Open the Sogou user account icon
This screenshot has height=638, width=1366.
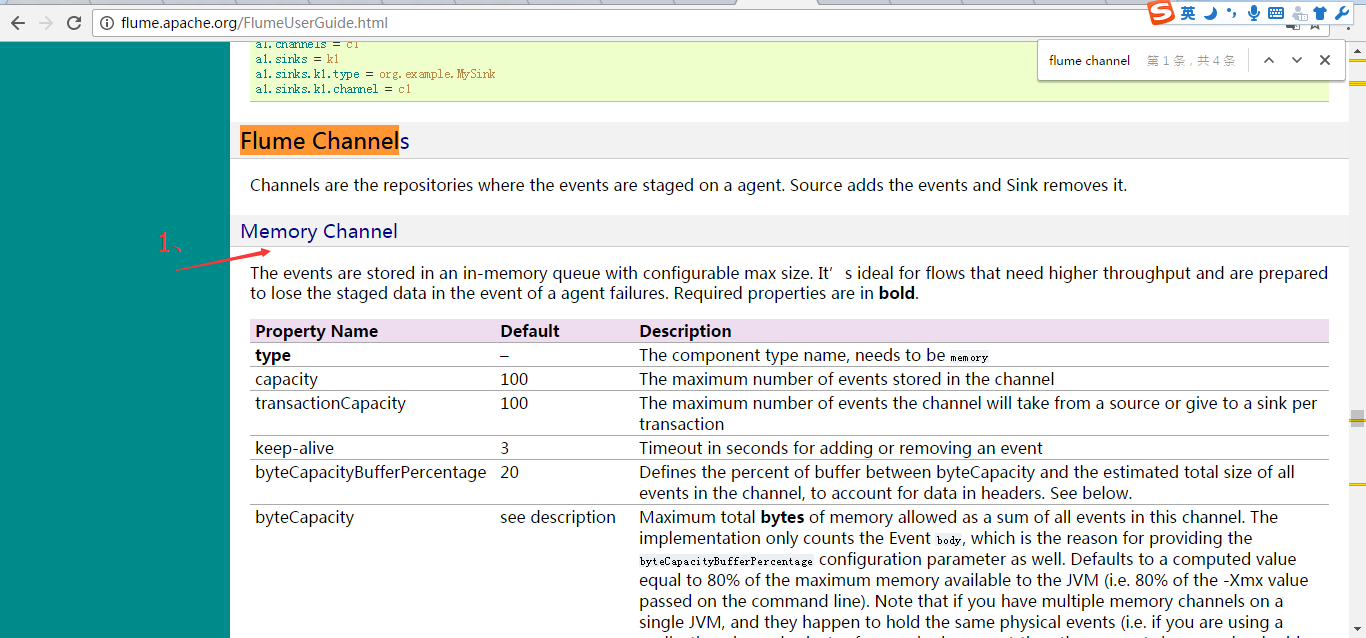point(1299,13)
